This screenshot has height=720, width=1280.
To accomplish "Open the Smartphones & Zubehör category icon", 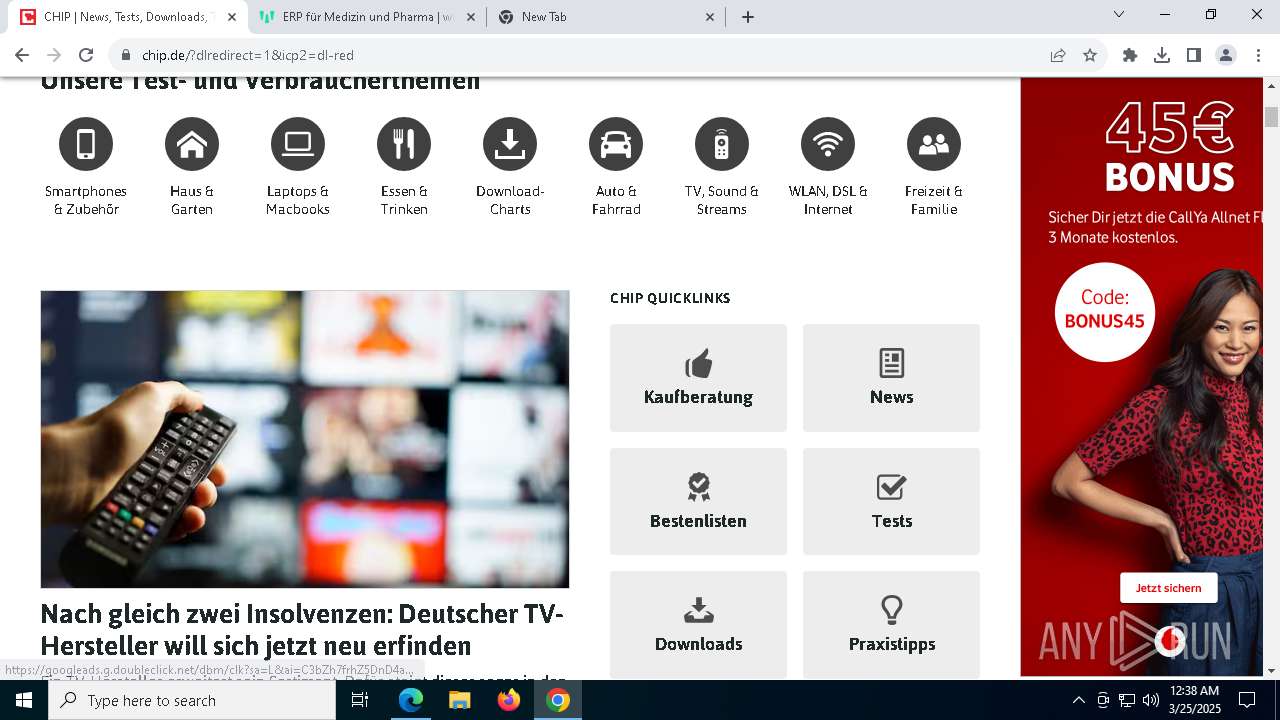I will click(86, 144).
